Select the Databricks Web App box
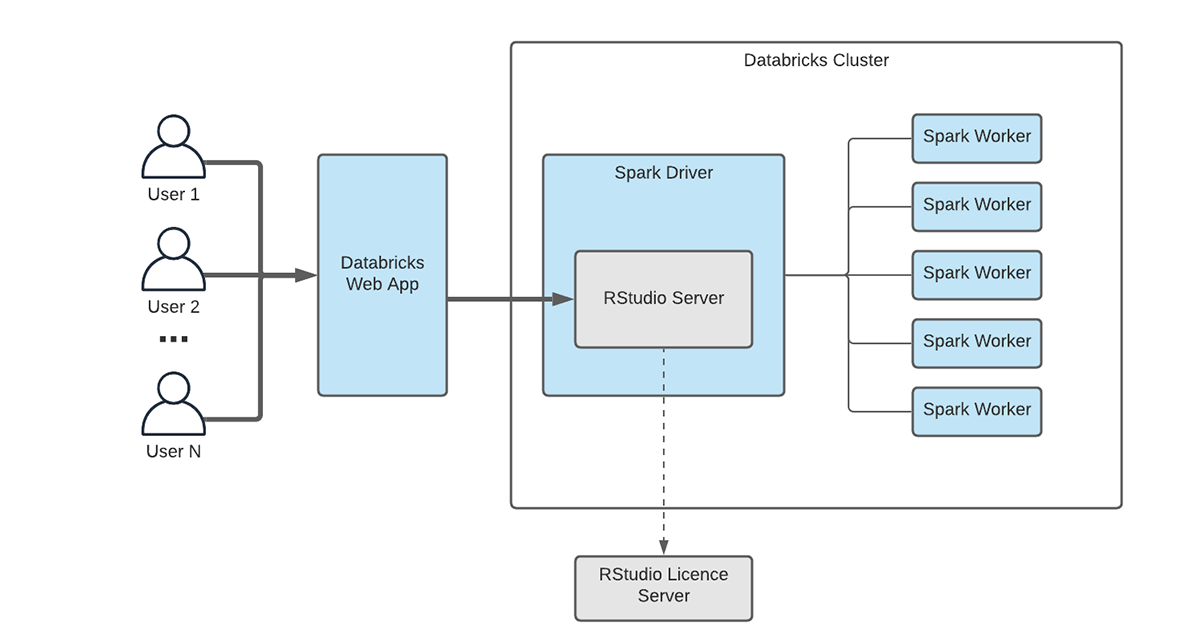This screenshot has width=1200, height=630. pos(382,275)
